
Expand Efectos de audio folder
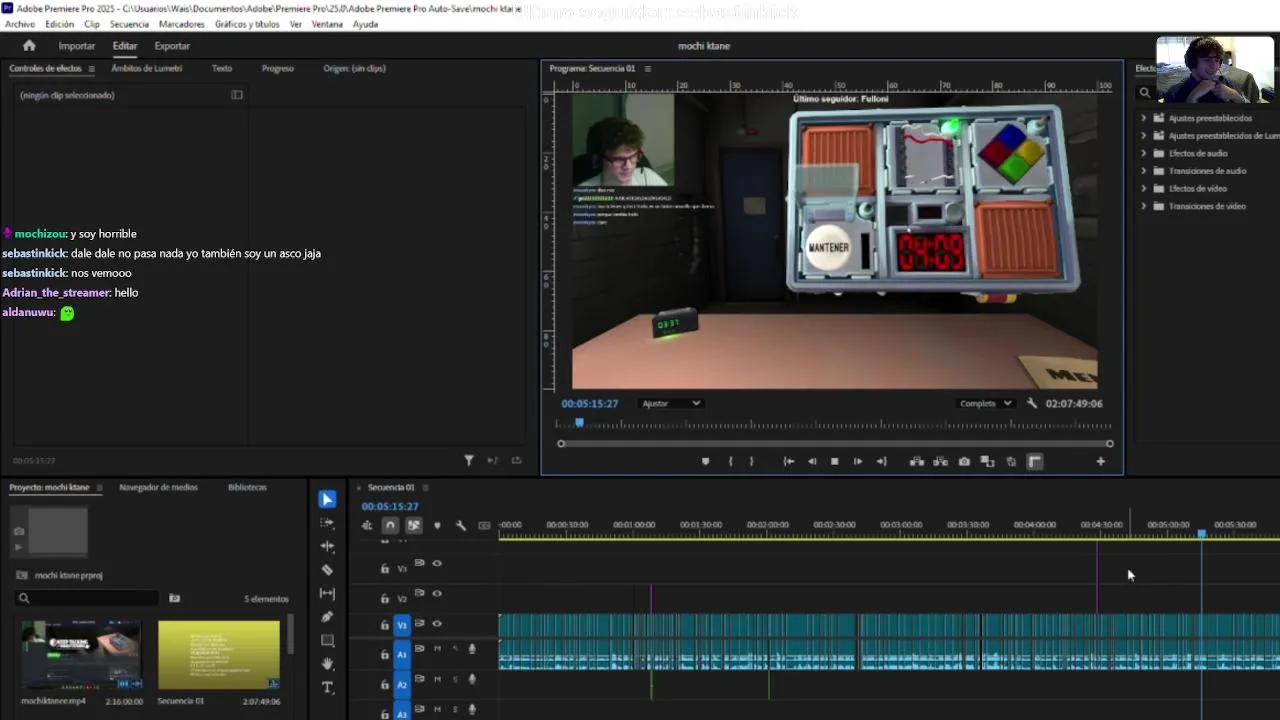(1144, 153)
